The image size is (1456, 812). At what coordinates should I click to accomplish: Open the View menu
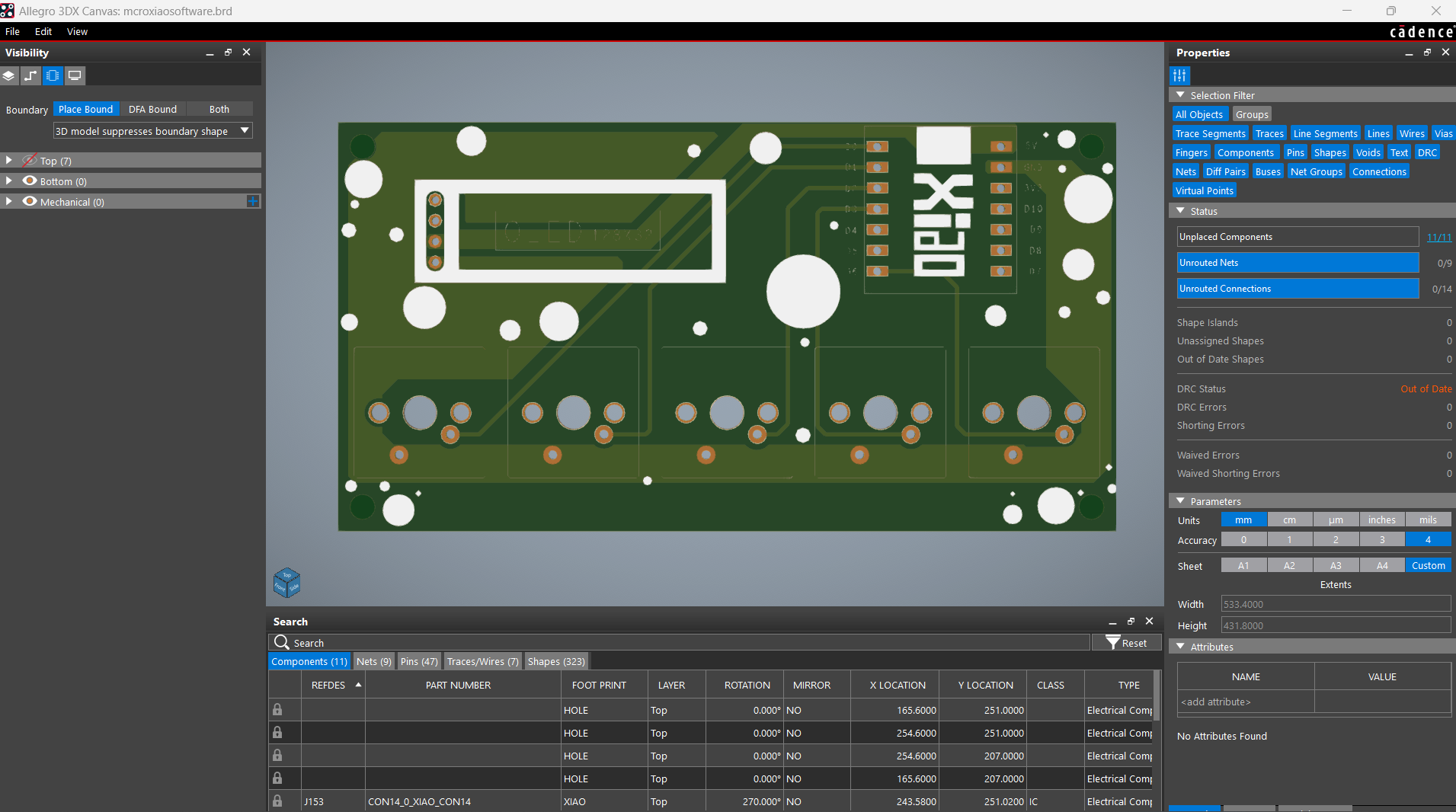pyautogui.click(x=77, y=31)
